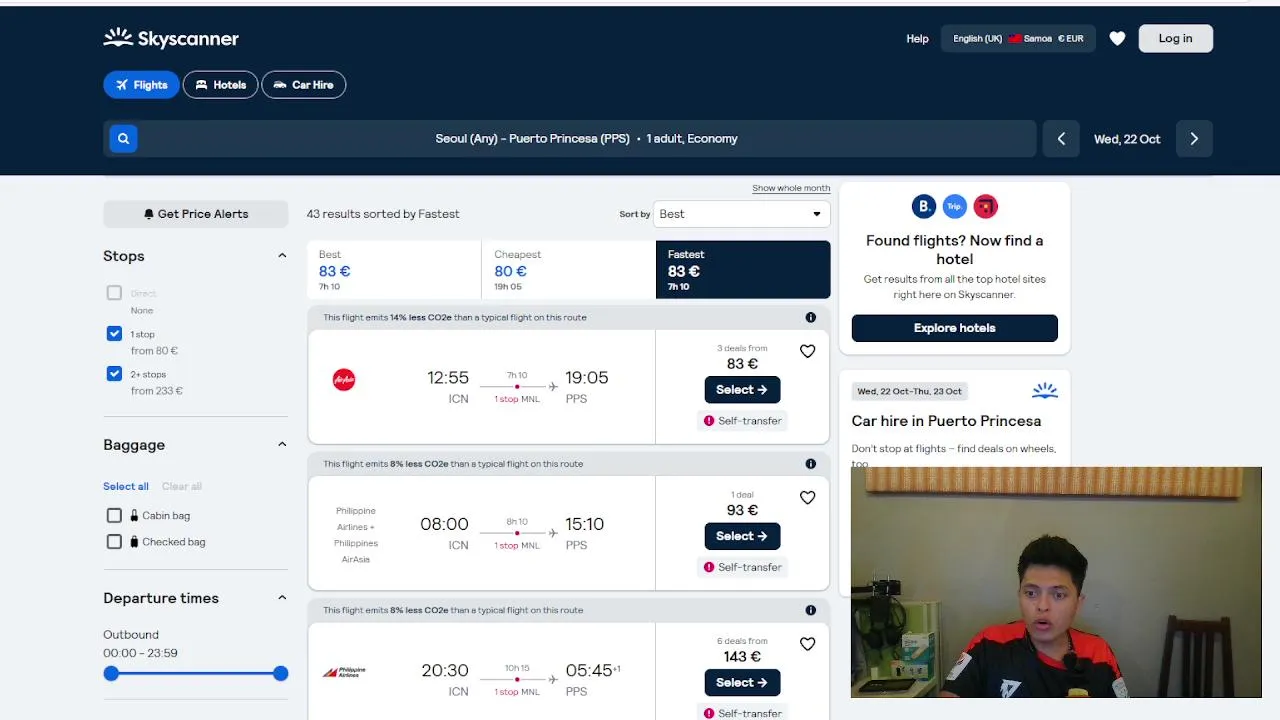Save the 93 € flight with heart icon
This screenshot has height=720, width=1280.
pos(807,497)
